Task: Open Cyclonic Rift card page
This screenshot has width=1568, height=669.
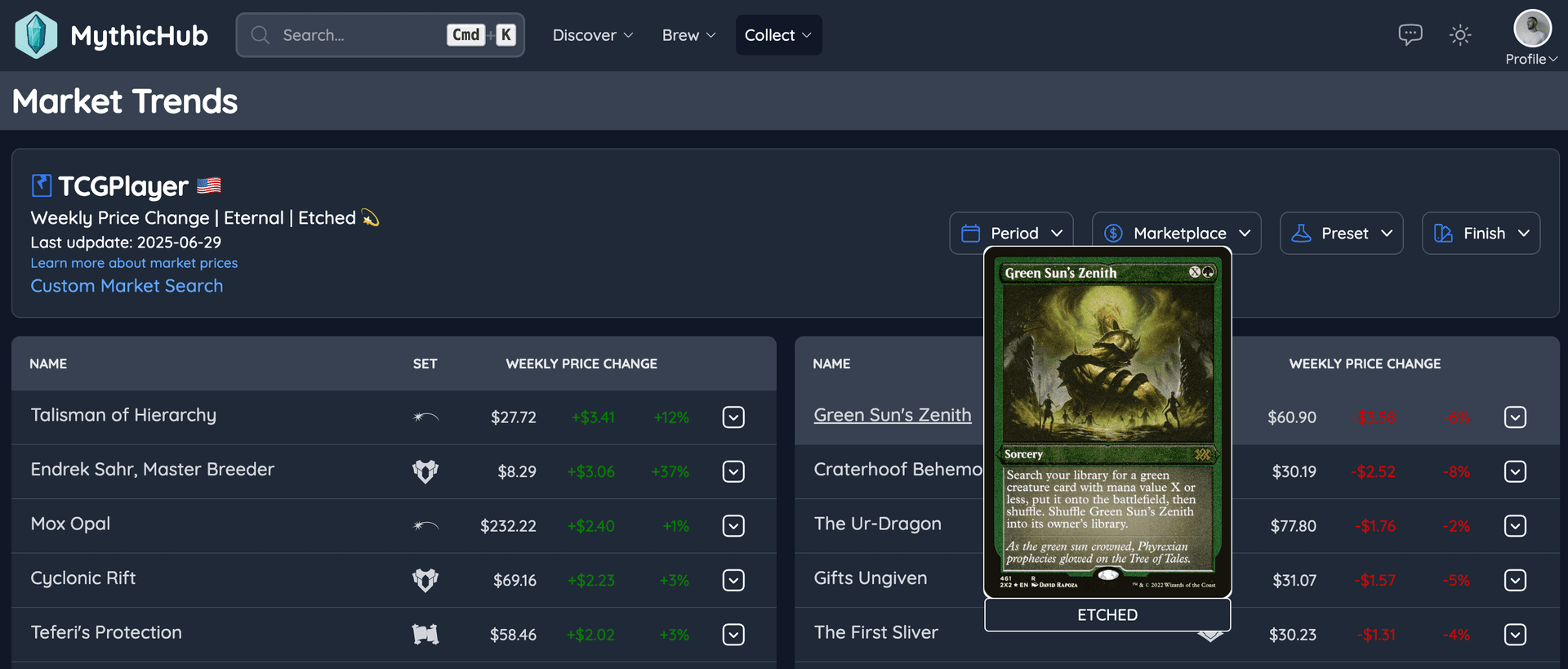Action: (83, 578)
